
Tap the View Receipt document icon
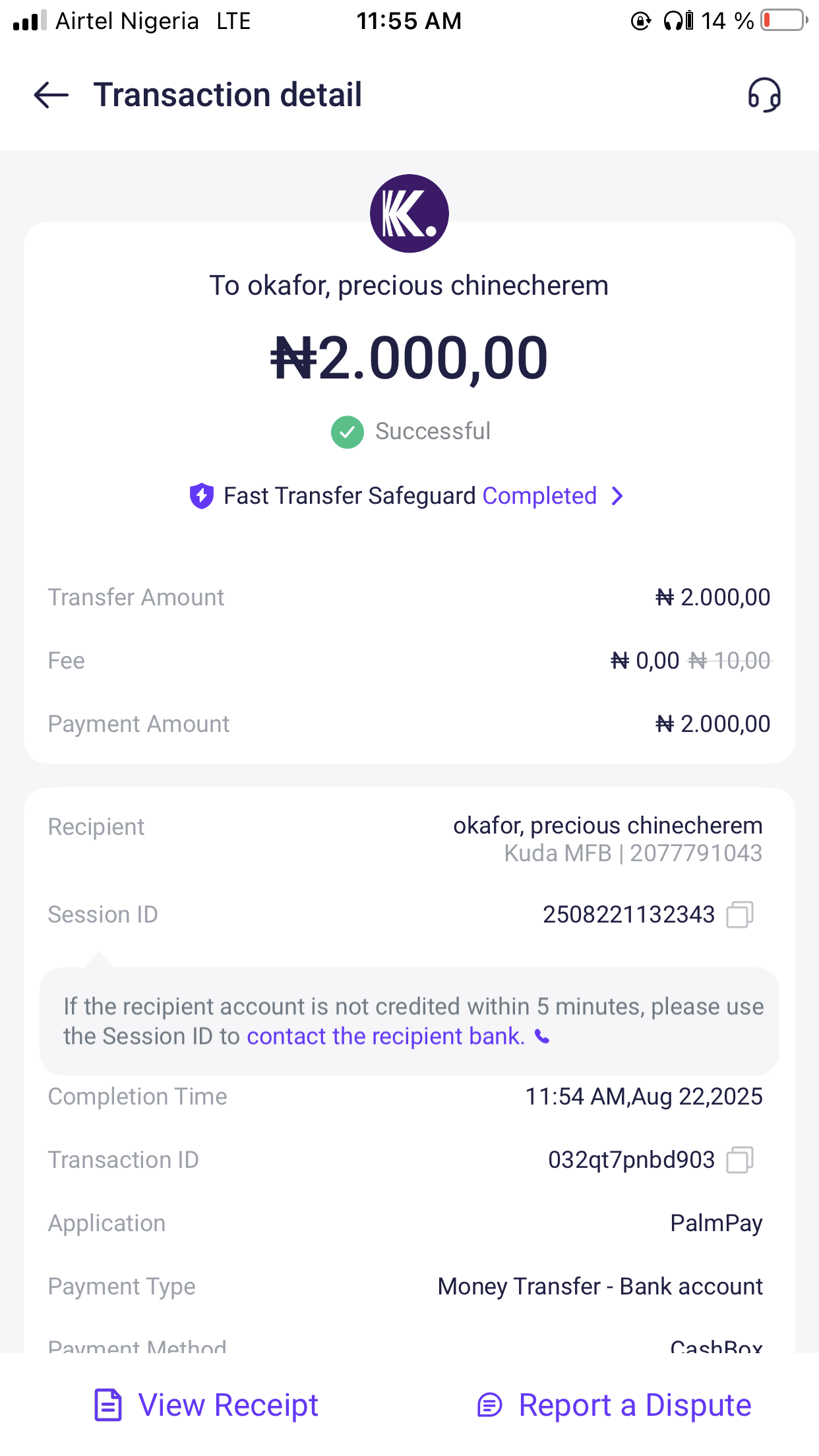[108, 1405]
